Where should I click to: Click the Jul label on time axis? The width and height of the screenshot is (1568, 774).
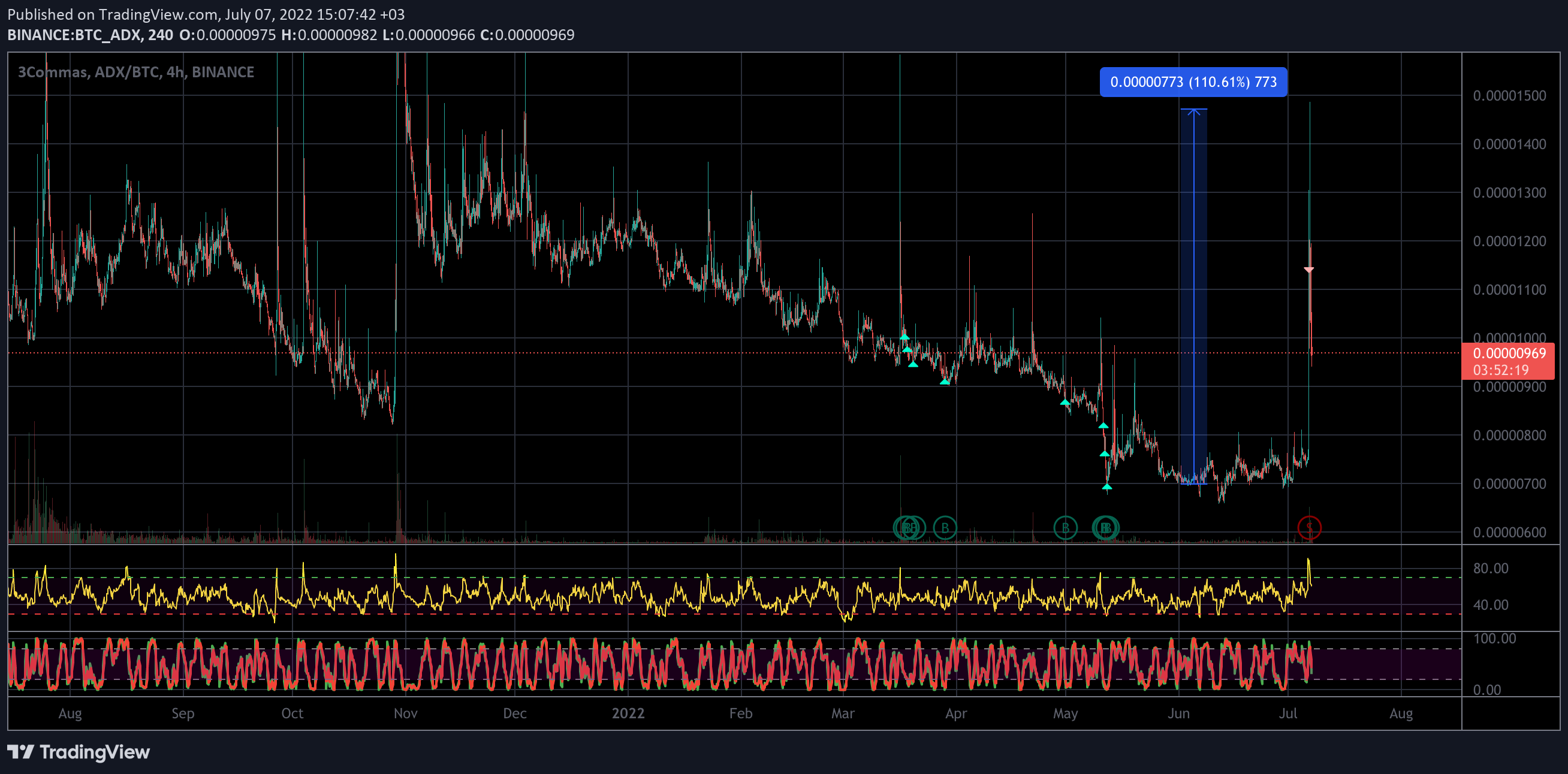[1287, 713]
